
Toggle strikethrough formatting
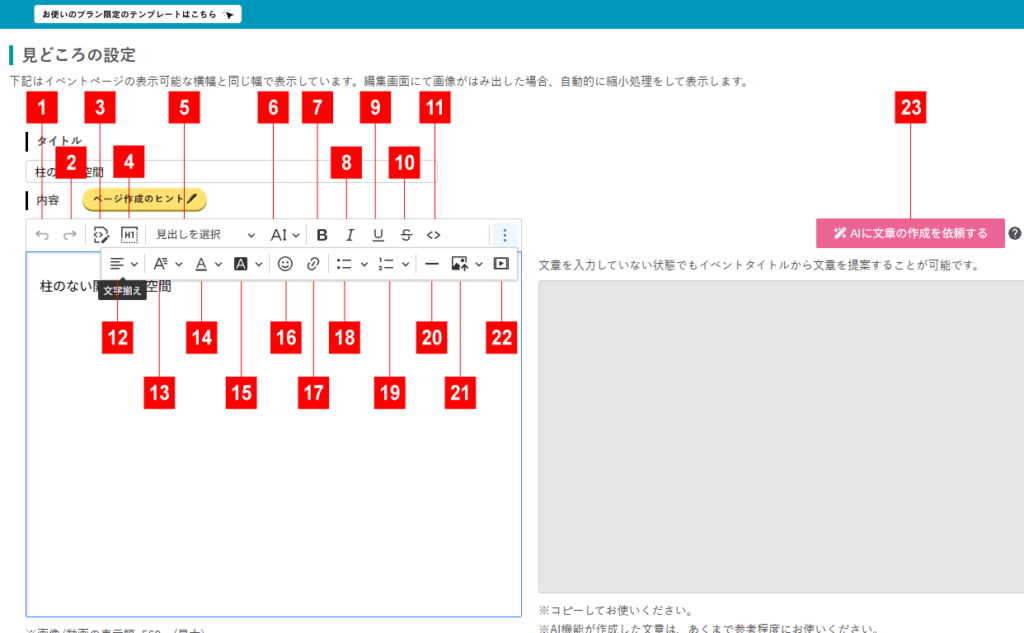click(x=405, y=235)
